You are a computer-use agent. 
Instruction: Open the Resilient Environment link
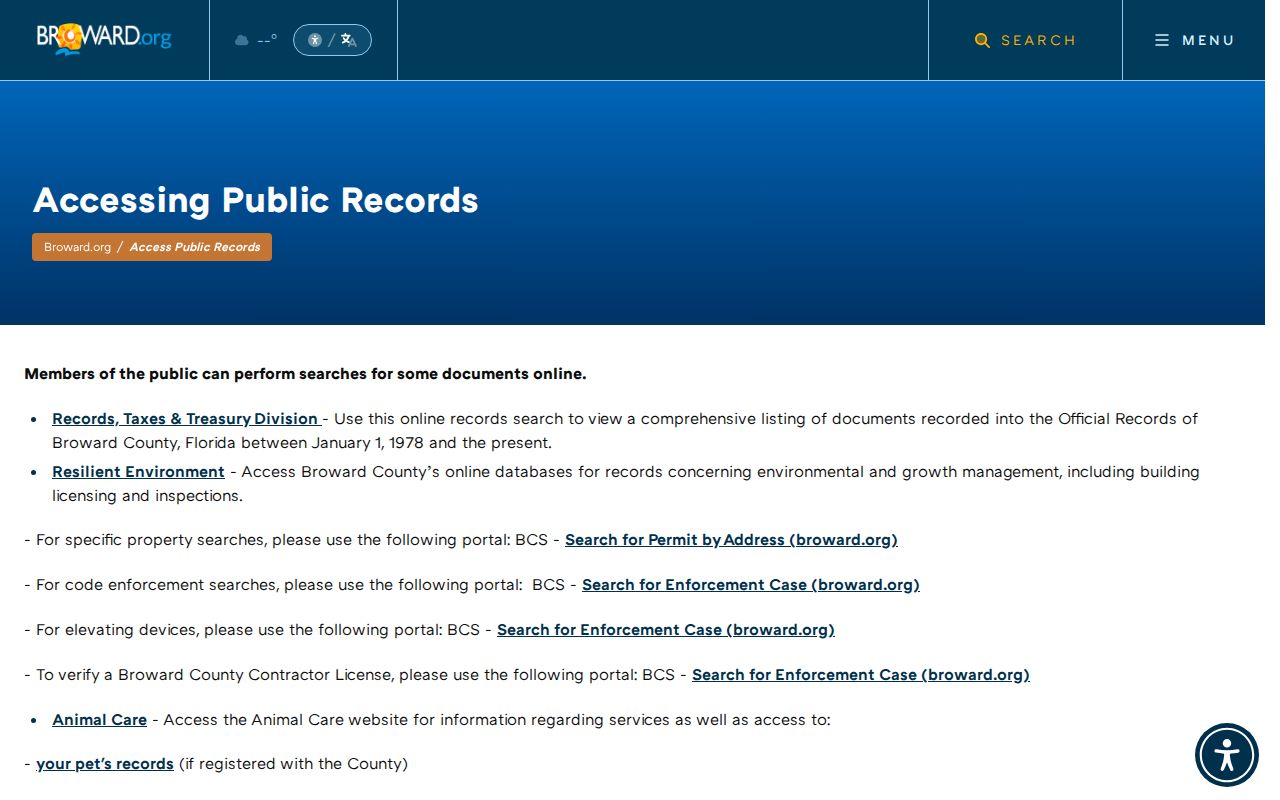138,472
